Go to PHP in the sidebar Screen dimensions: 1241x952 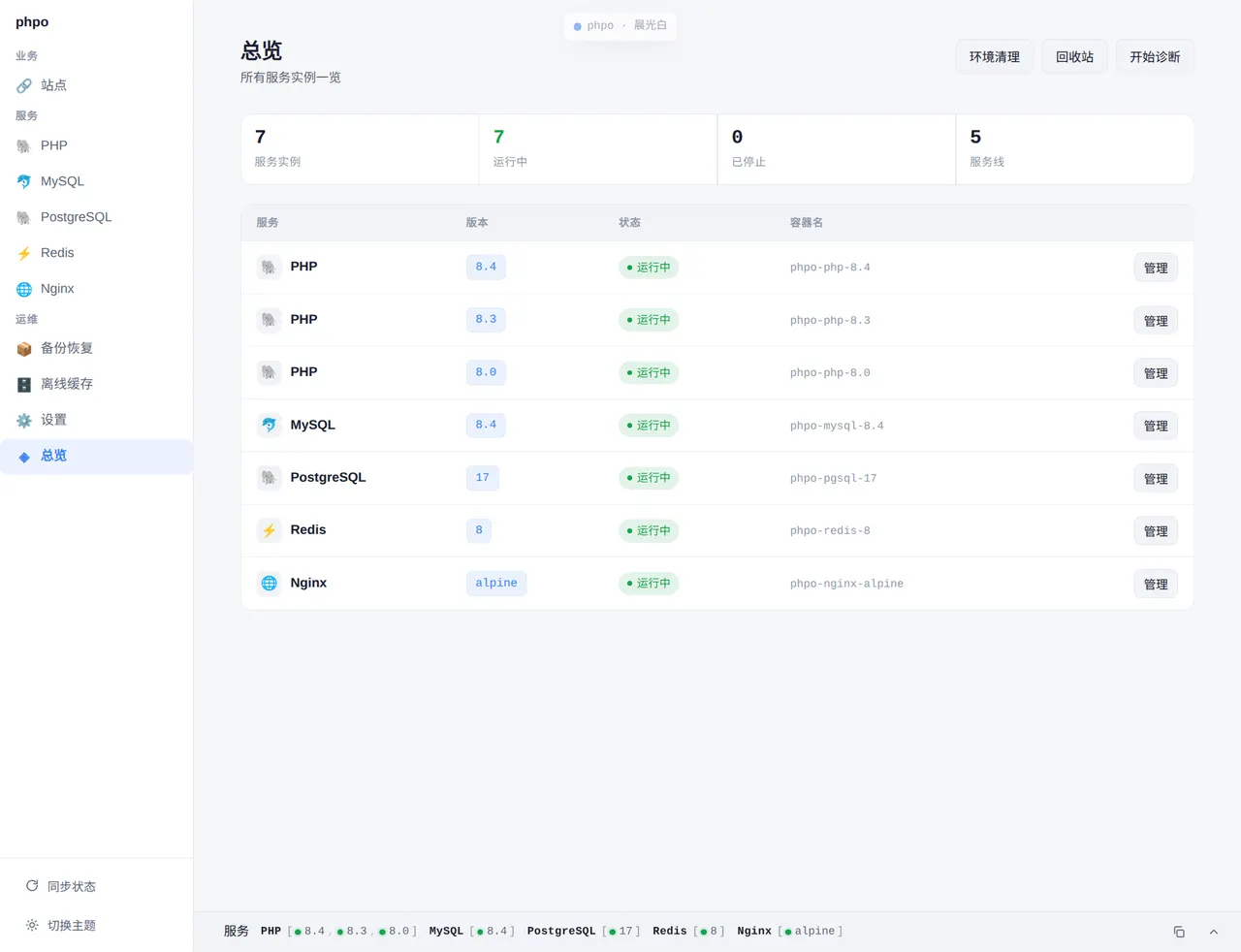coord(97,145)
